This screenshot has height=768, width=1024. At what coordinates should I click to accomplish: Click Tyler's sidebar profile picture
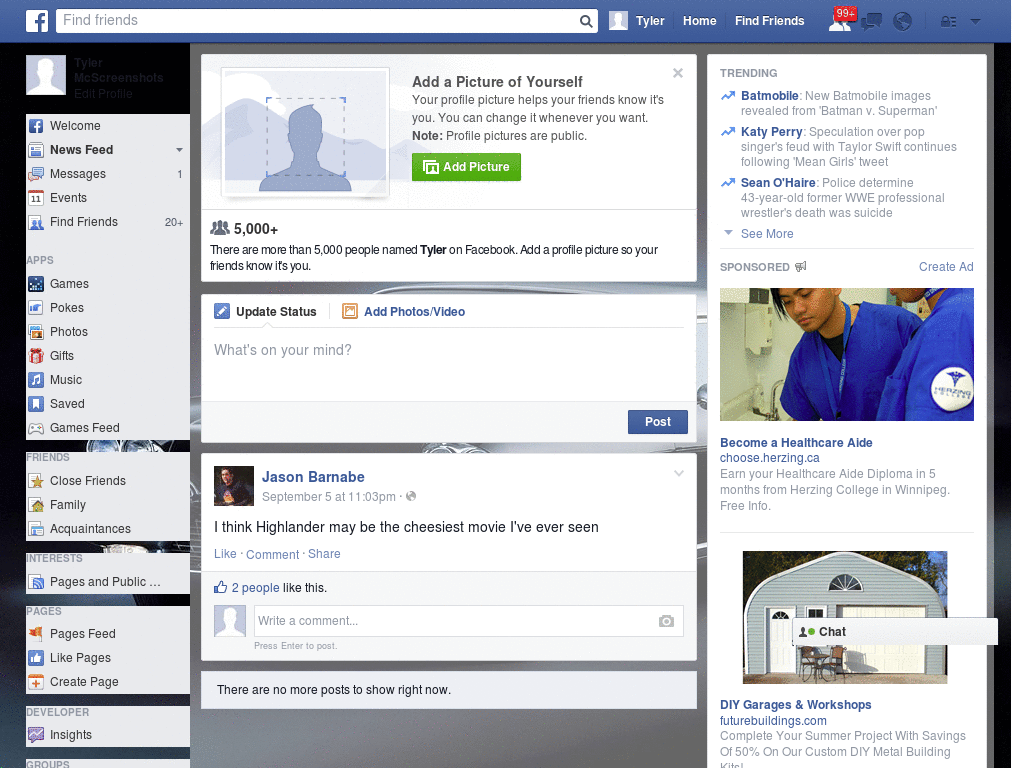pos(46,75)
